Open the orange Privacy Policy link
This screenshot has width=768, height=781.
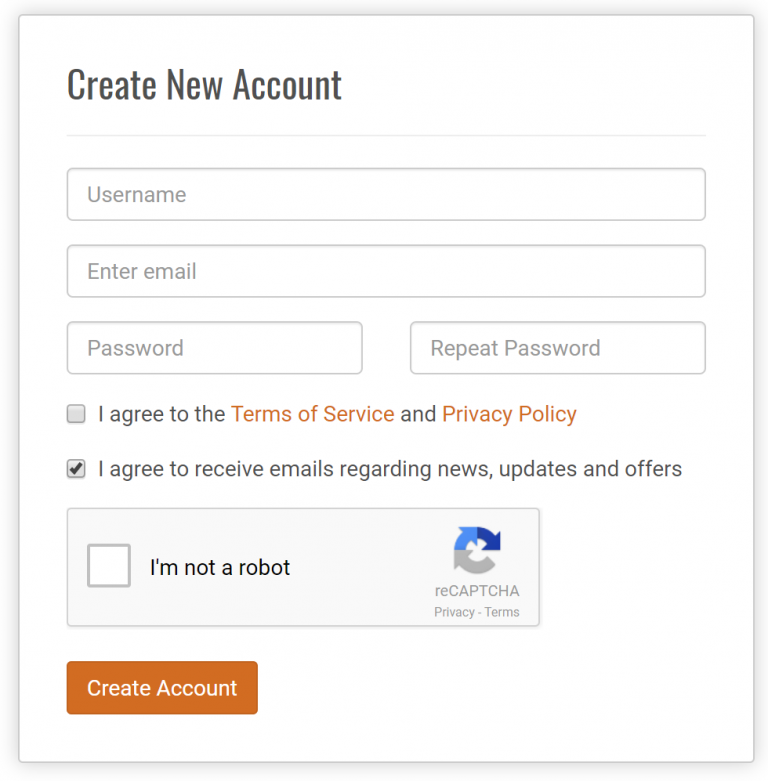[x=509, y=414]
